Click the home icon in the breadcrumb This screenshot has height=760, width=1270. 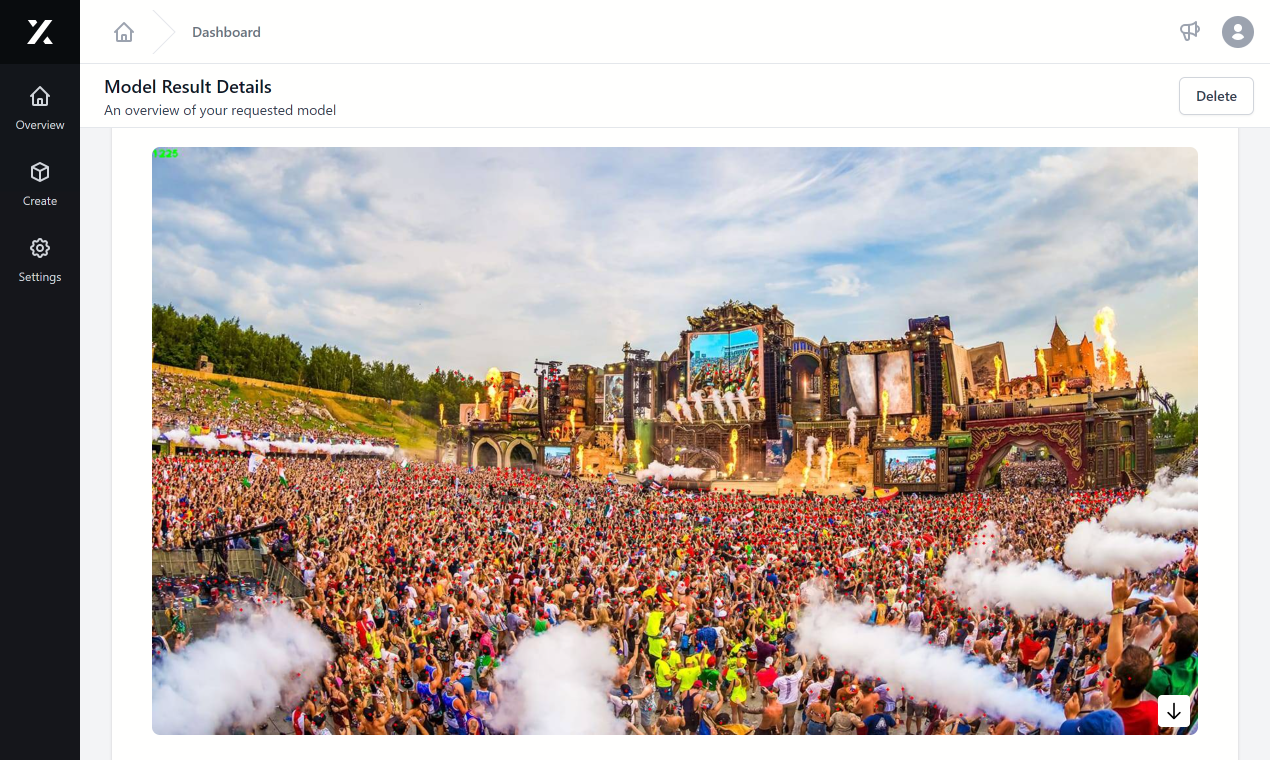[x=124, y=32]
